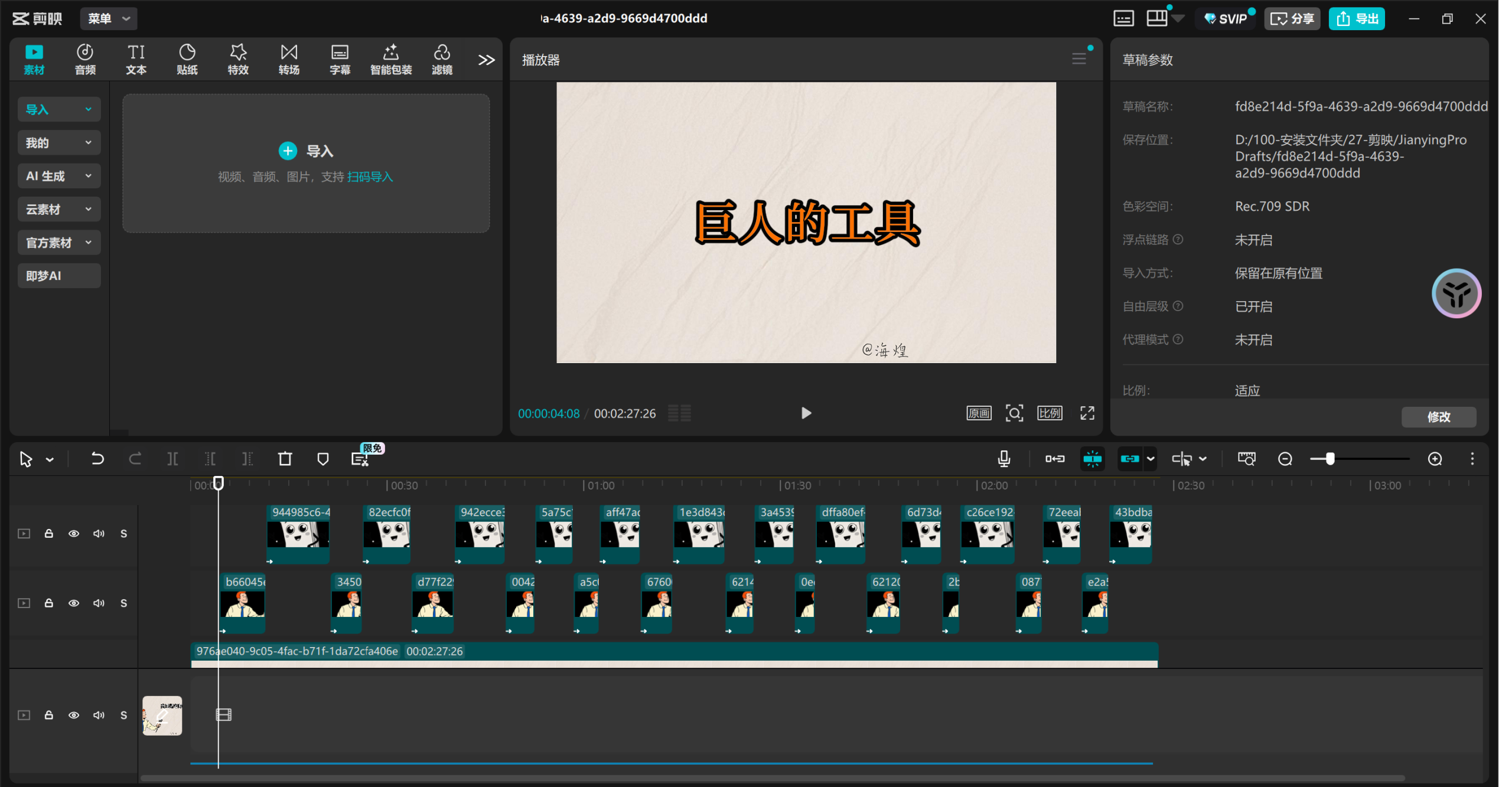Click the marker shield icon in toolbar

tap(322, 459)
